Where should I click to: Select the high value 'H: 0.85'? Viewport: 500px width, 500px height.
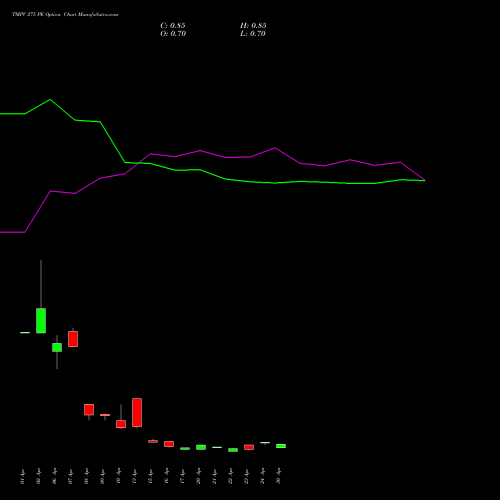[253, 26]
